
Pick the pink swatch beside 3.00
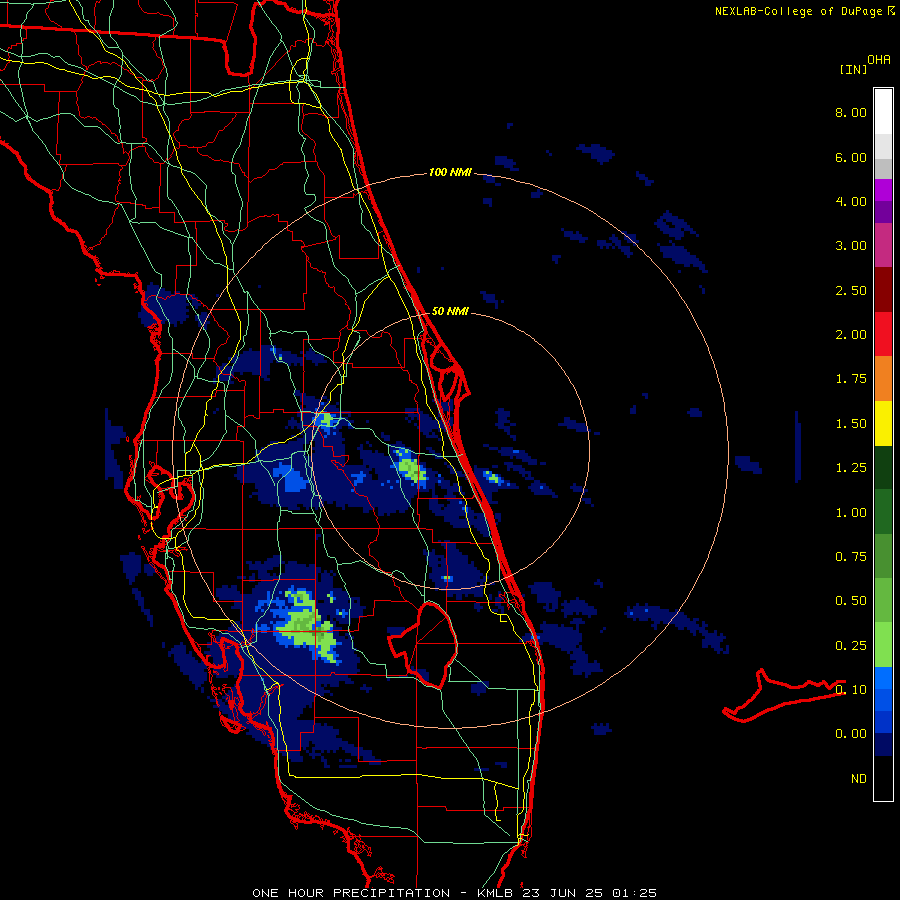(x=883, y=246)
